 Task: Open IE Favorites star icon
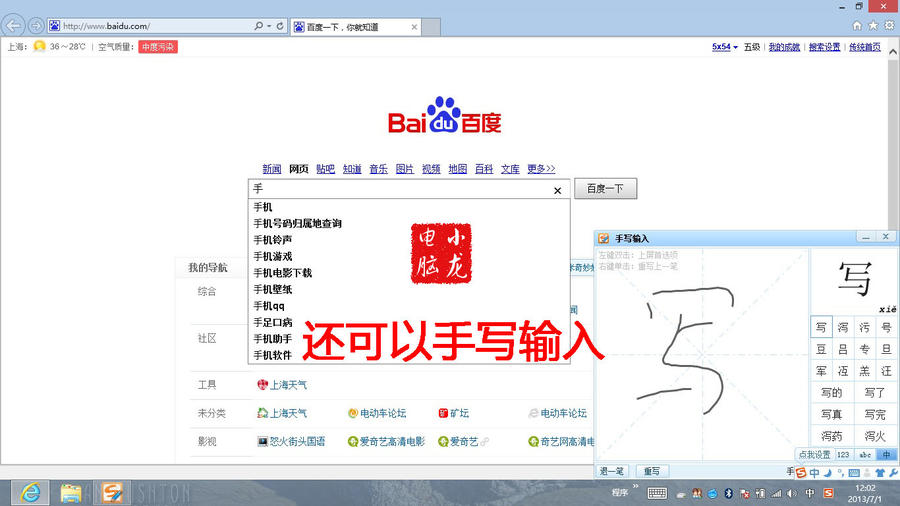873,25
